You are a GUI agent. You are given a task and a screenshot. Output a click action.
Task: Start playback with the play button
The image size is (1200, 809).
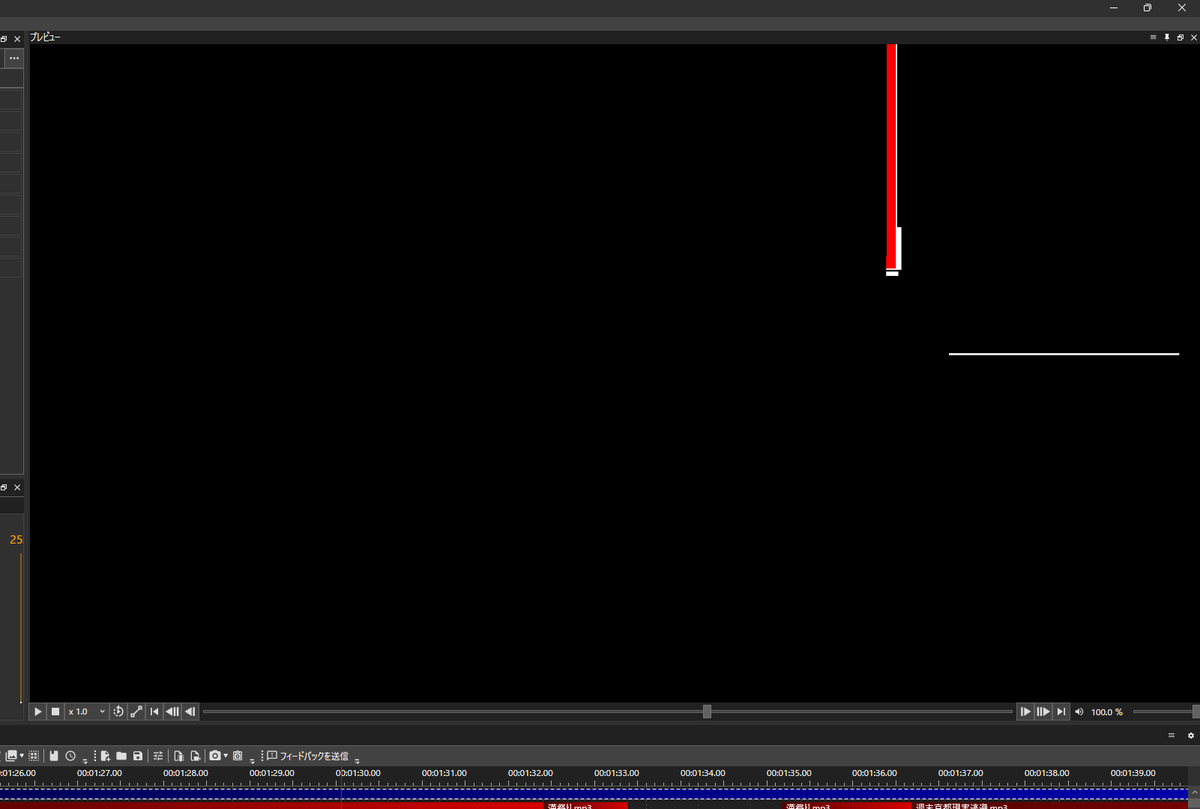(38, 712)
